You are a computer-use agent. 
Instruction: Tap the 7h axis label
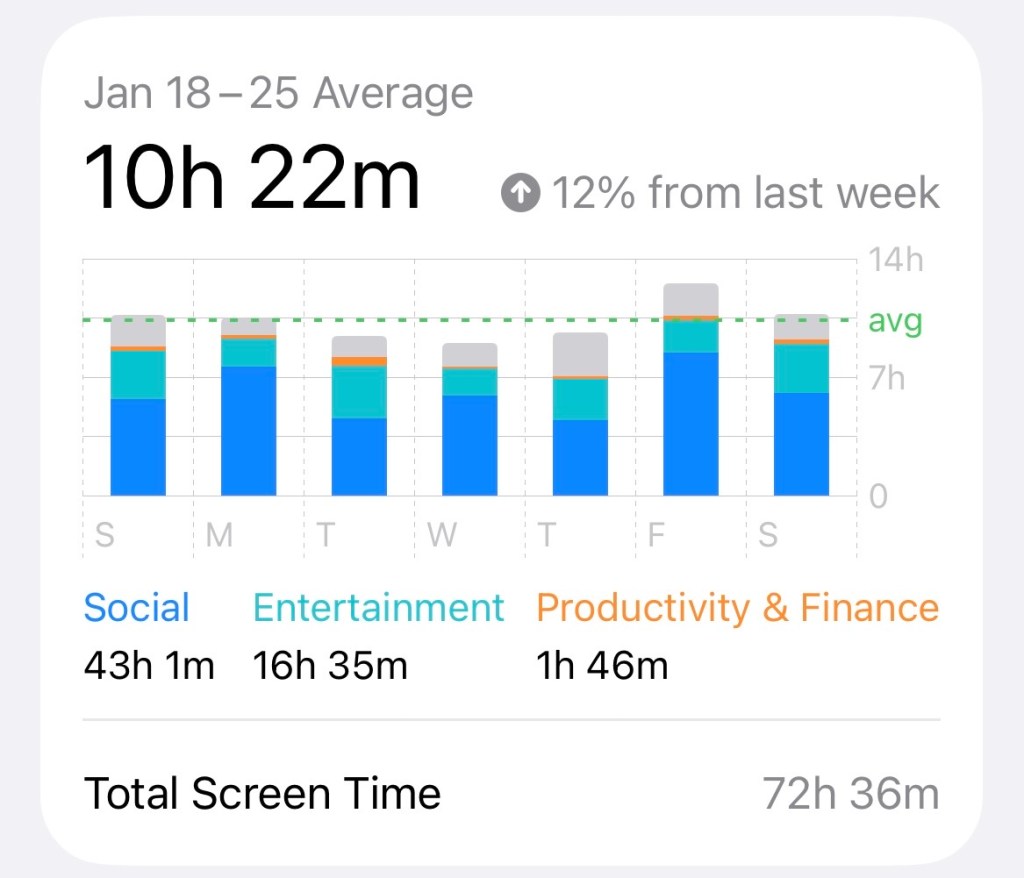[x=888, y=379]
